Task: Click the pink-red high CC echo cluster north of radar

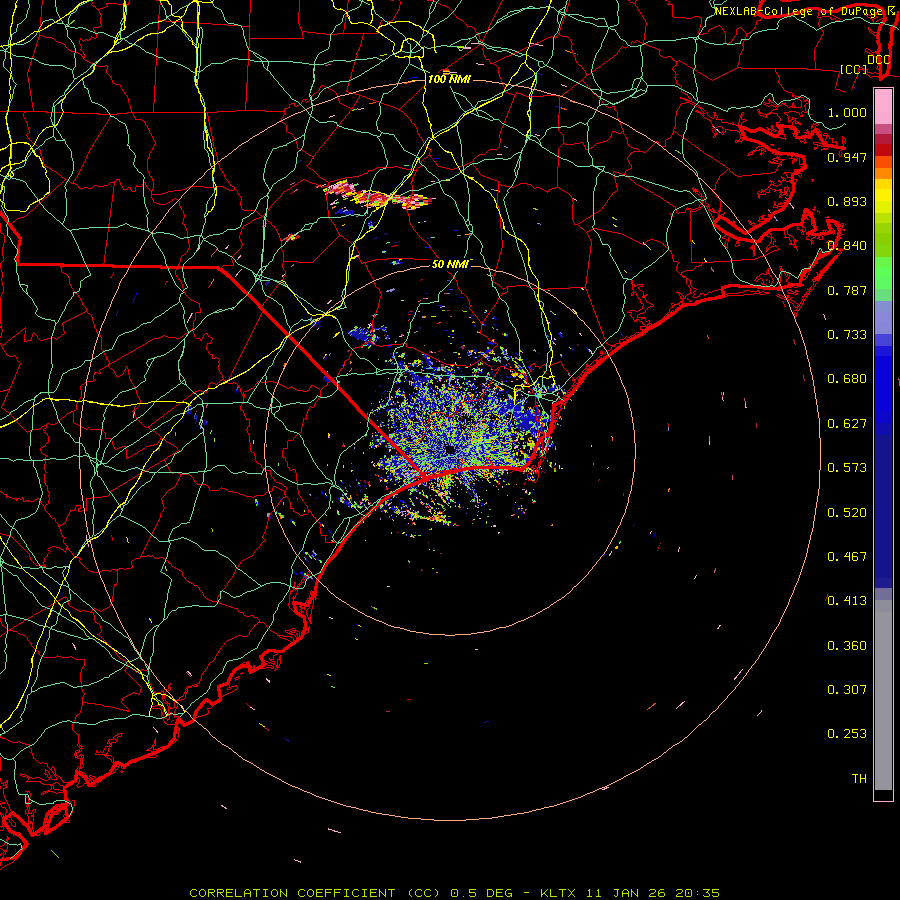Action: (379, 196)
